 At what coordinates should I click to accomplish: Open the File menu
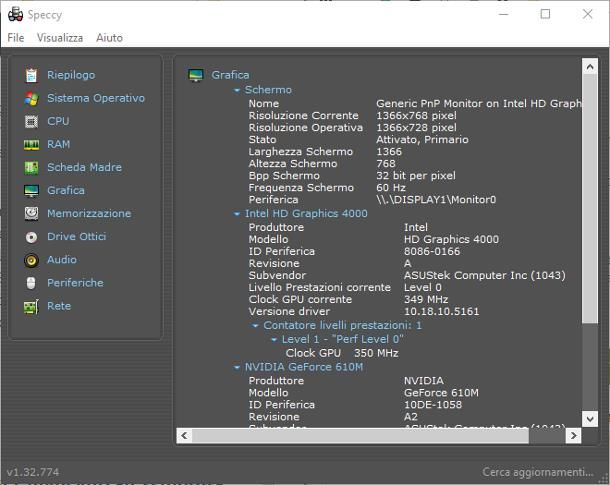[16, 38]
